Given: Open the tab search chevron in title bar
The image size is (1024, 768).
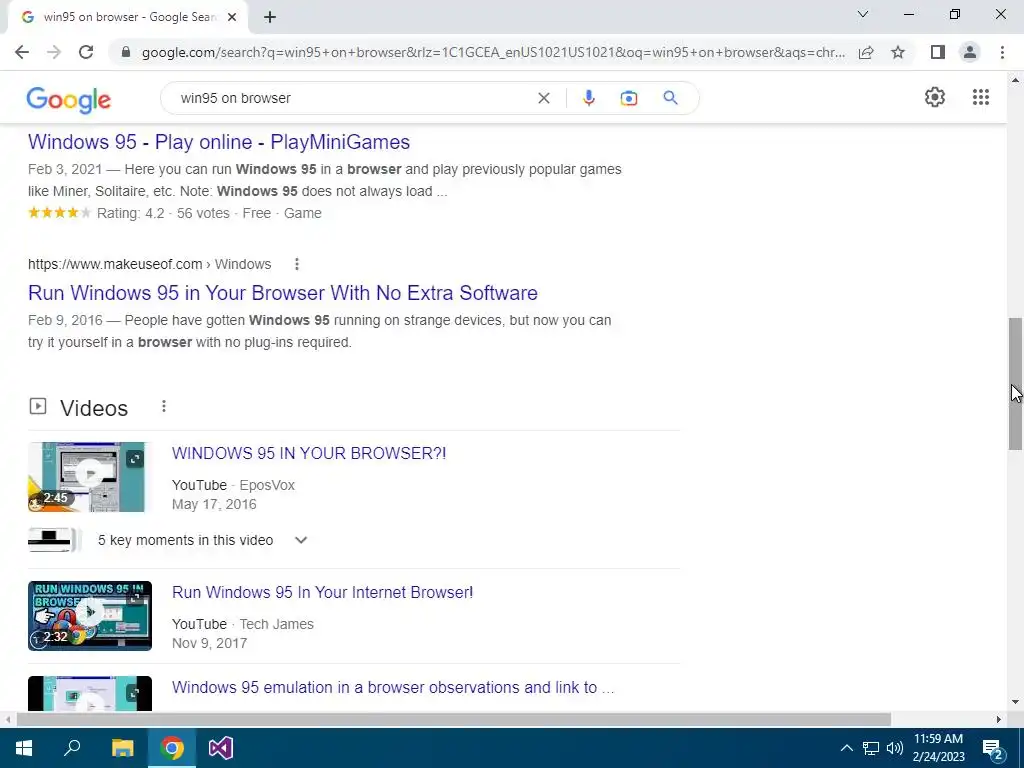Looking at the screenshot, I should 863,14.
